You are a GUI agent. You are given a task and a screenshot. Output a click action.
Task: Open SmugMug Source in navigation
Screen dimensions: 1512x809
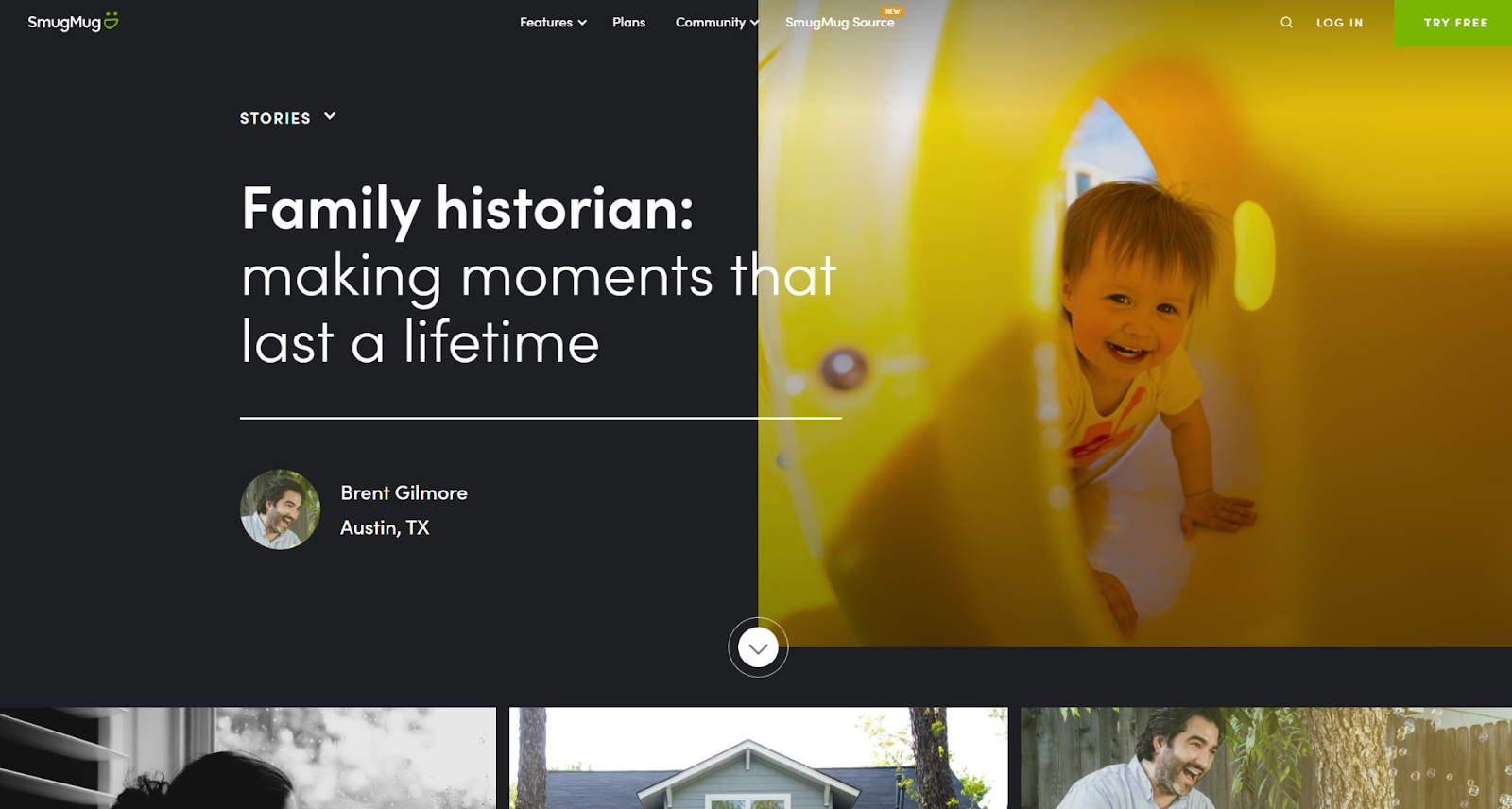pos(839,23)
